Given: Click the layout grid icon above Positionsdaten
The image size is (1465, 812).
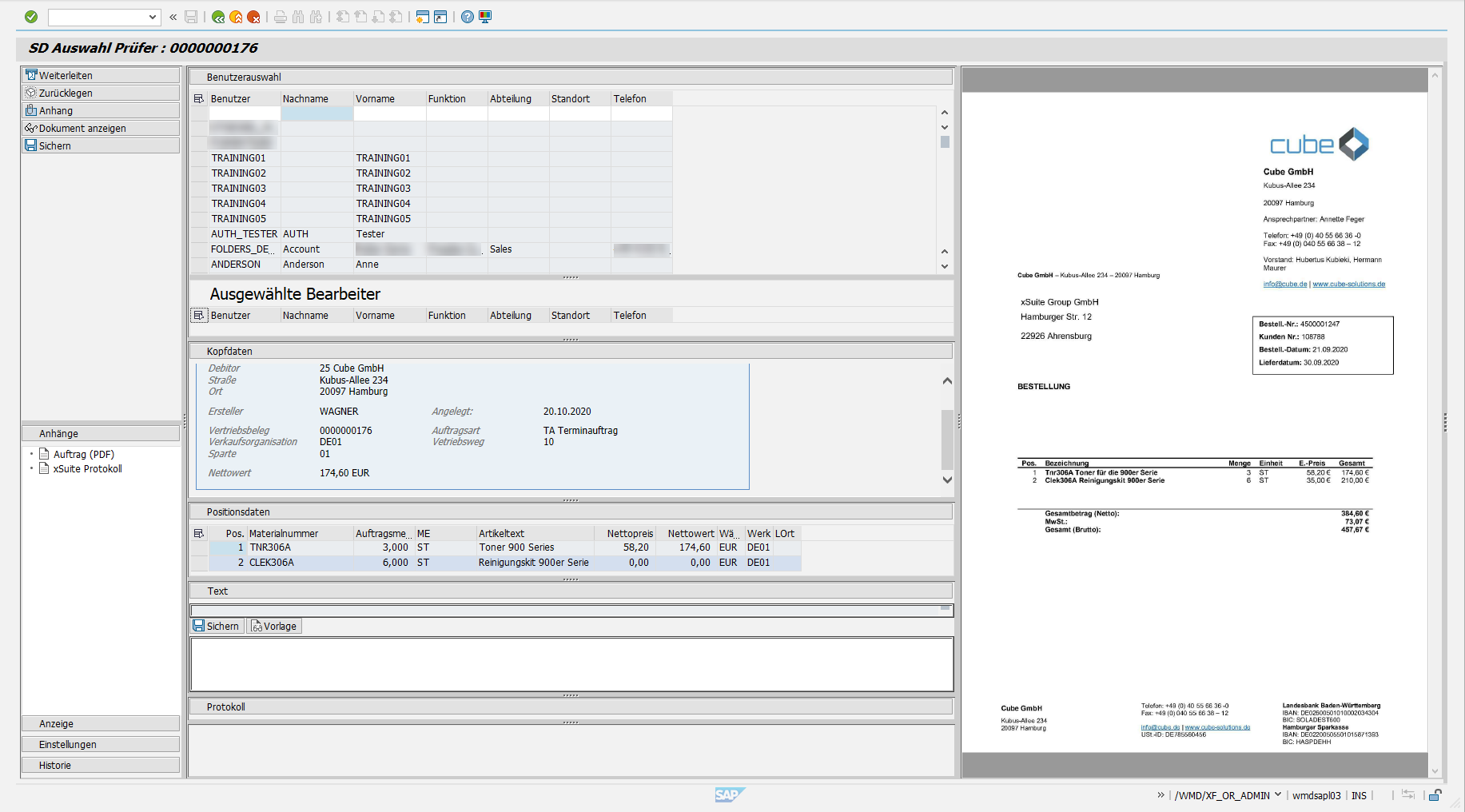Looking at the screenshot, I should [x=197, y=533].
